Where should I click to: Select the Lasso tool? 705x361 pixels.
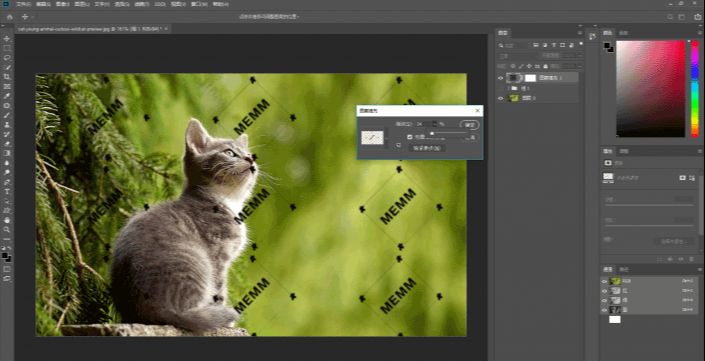[x=7, y=58]
